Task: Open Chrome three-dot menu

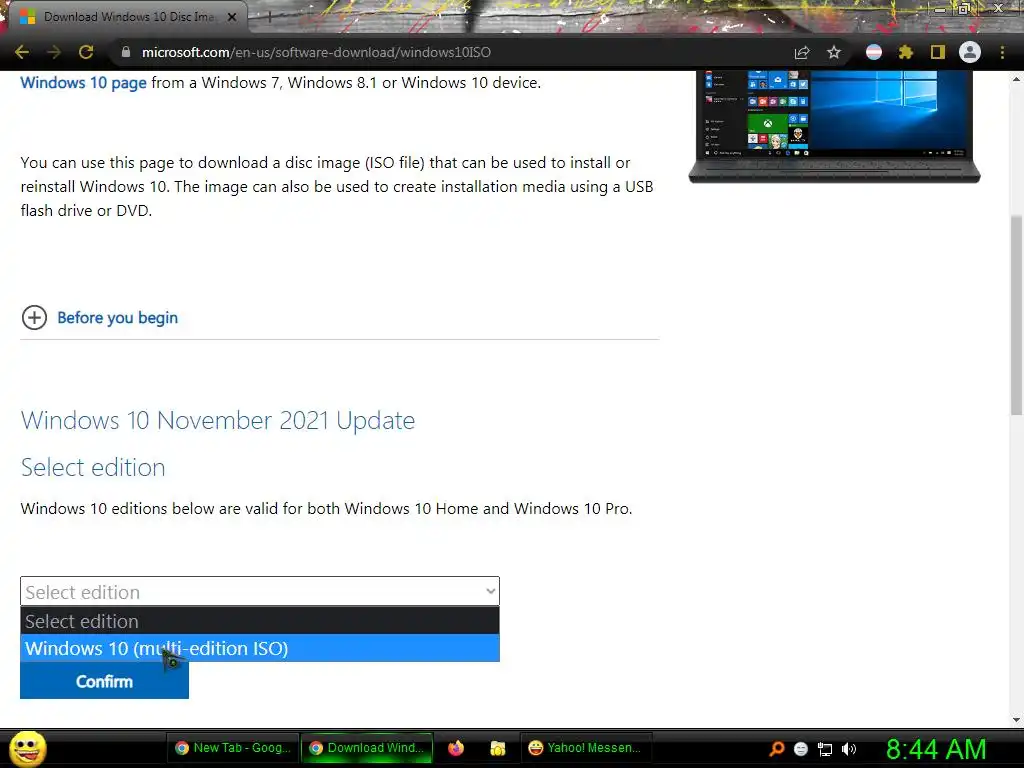Action: coord(1002,52)
